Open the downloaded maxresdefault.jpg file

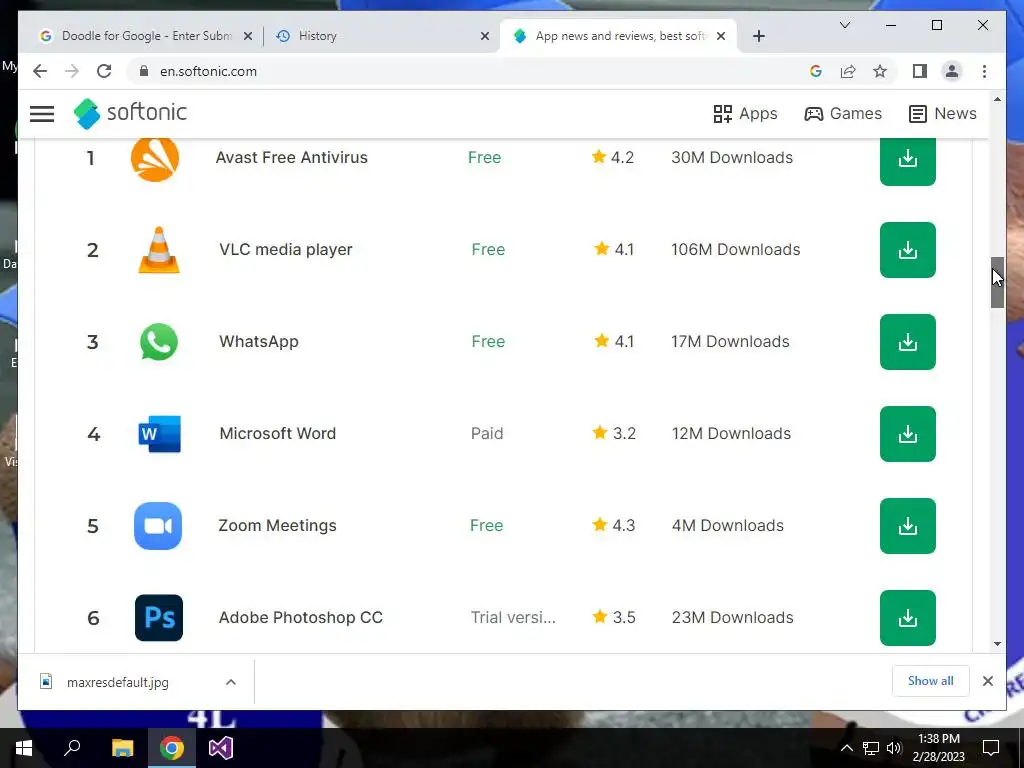click(118, 682)
